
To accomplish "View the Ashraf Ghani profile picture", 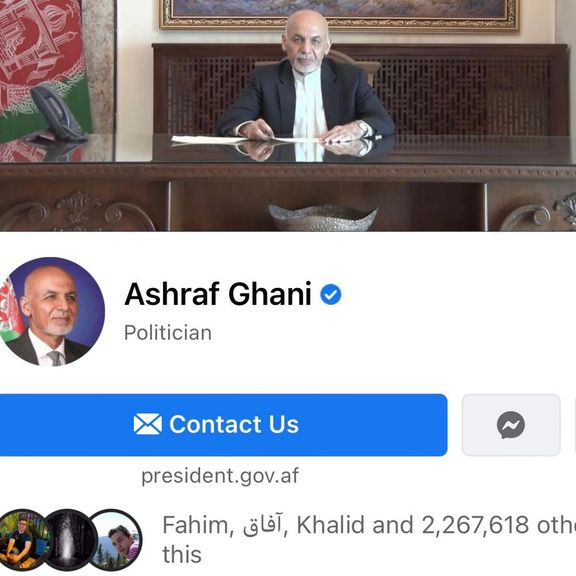I will coord(52,312).
